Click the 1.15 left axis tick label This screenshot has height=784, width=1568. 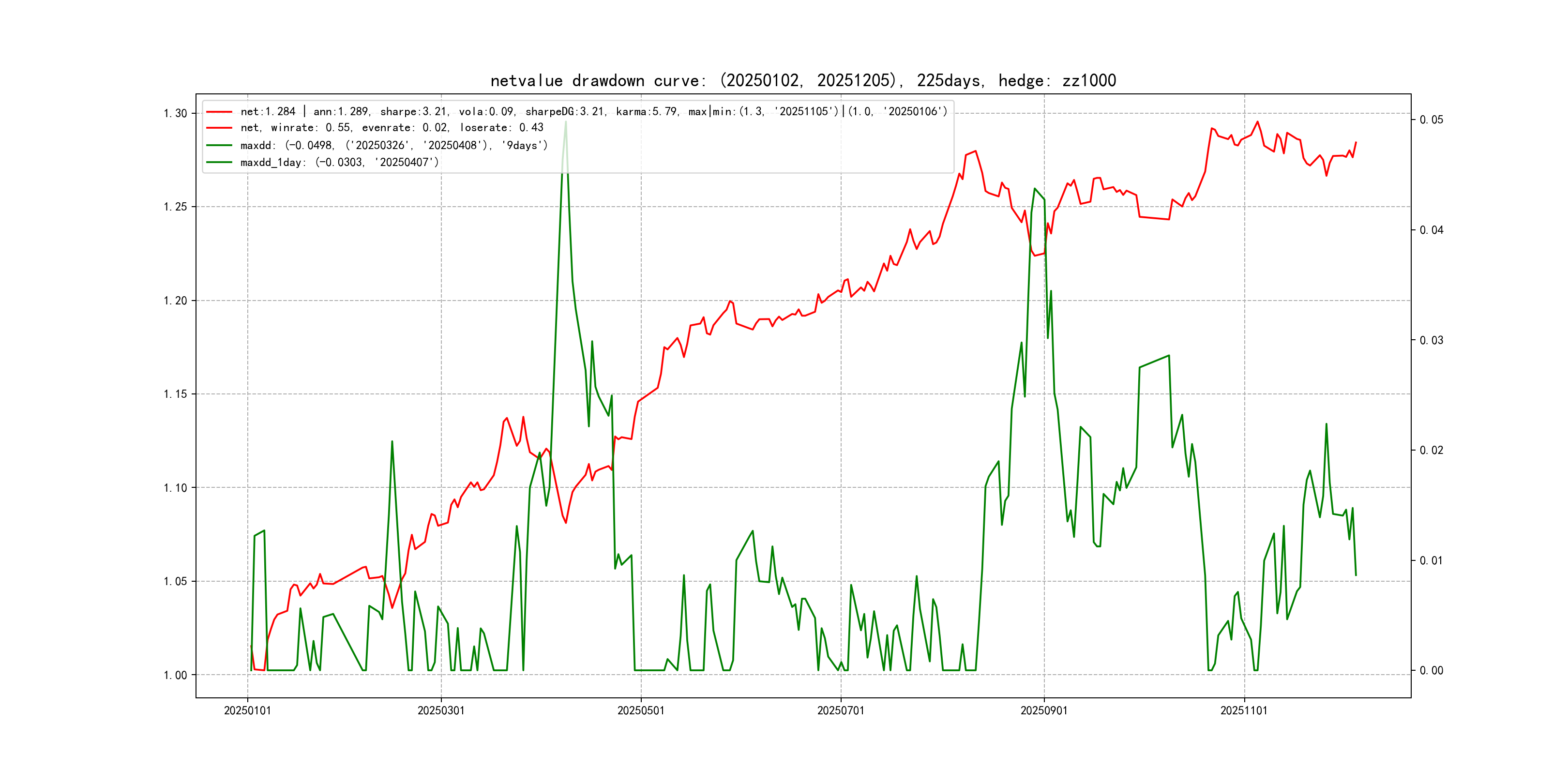pyautogui.click(x=175, y=394)
